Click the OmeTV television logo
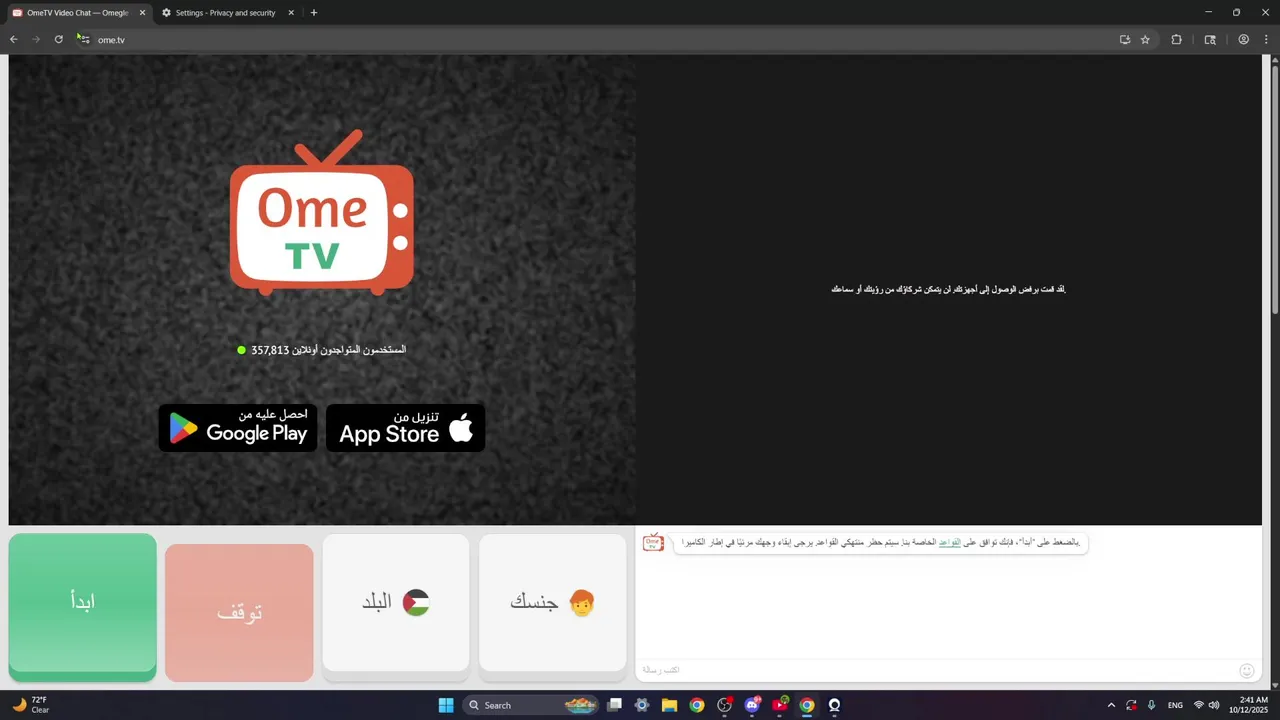This screenshot has height=720, width=1280. (x=322, y=212)
